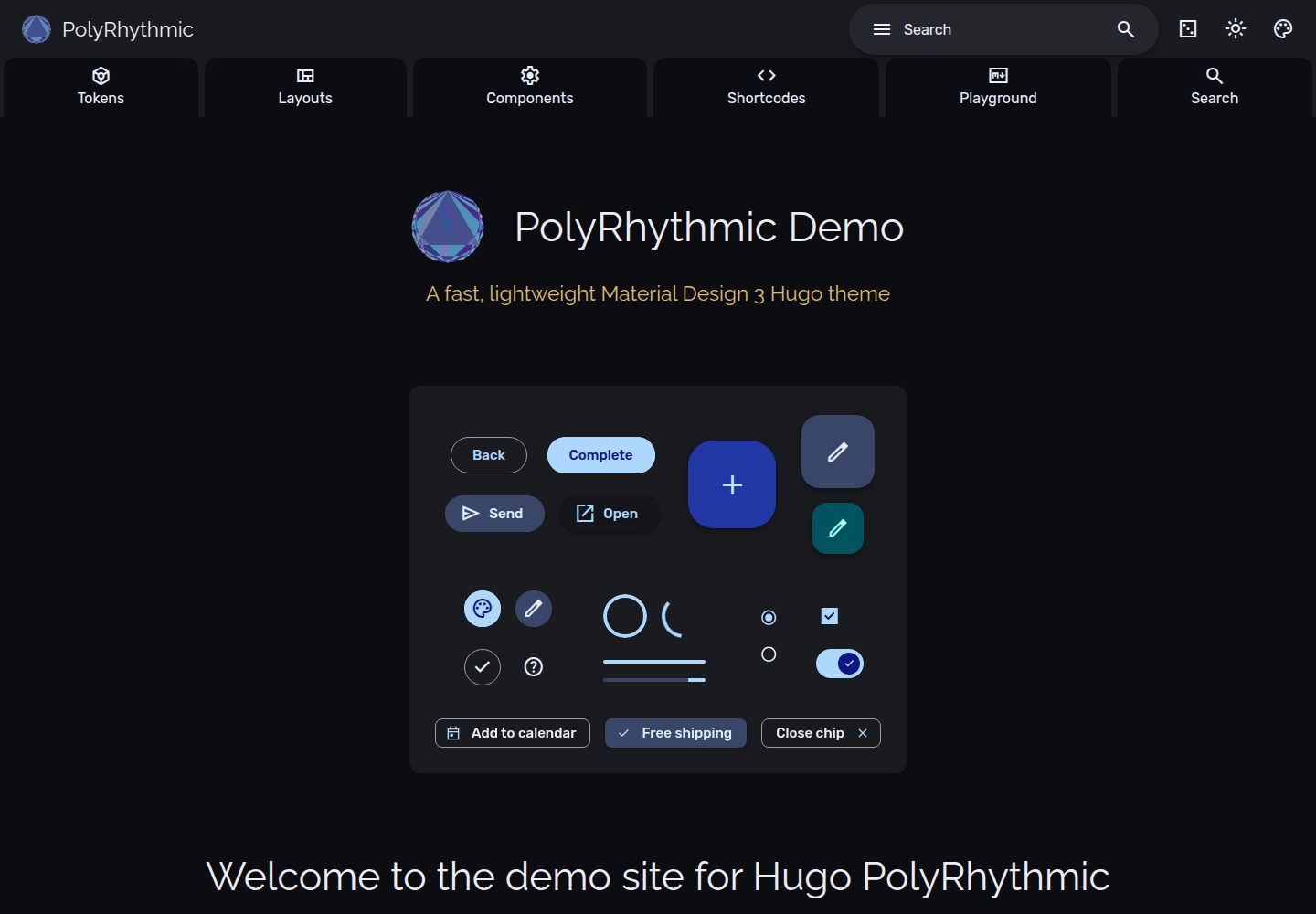Click the large blue plus FAB
The width and height of the screenshot is (1316, 914).
[x=732, y=484]
